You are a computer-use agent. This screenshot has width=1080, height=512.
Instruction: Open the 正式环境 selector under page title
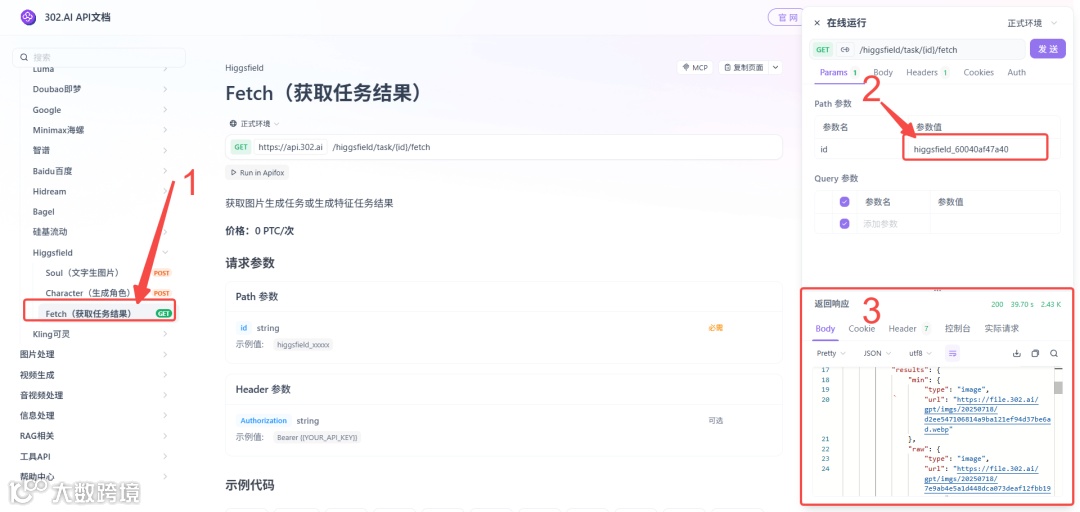click(254, 123)
